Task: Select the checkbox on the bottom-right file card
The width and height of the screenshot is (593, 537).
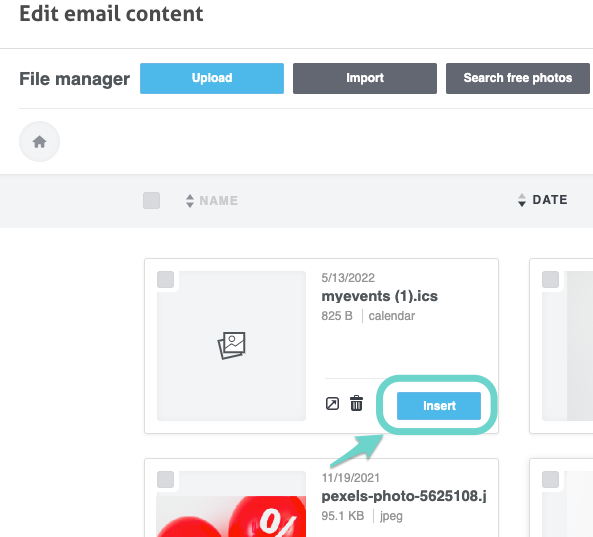Action: point(550,480)
